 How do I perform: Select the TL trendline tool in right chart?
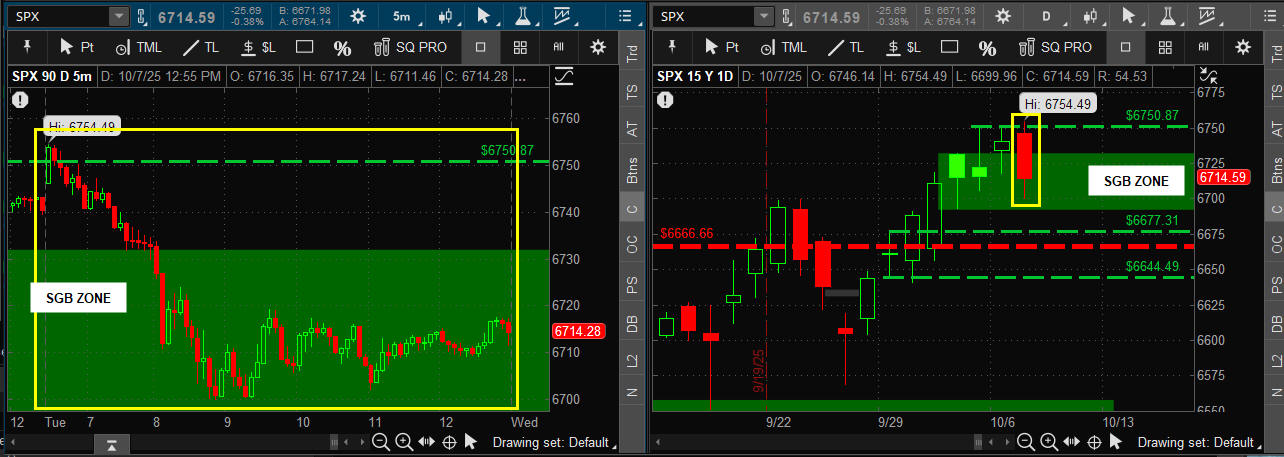[x=844, y=47]
